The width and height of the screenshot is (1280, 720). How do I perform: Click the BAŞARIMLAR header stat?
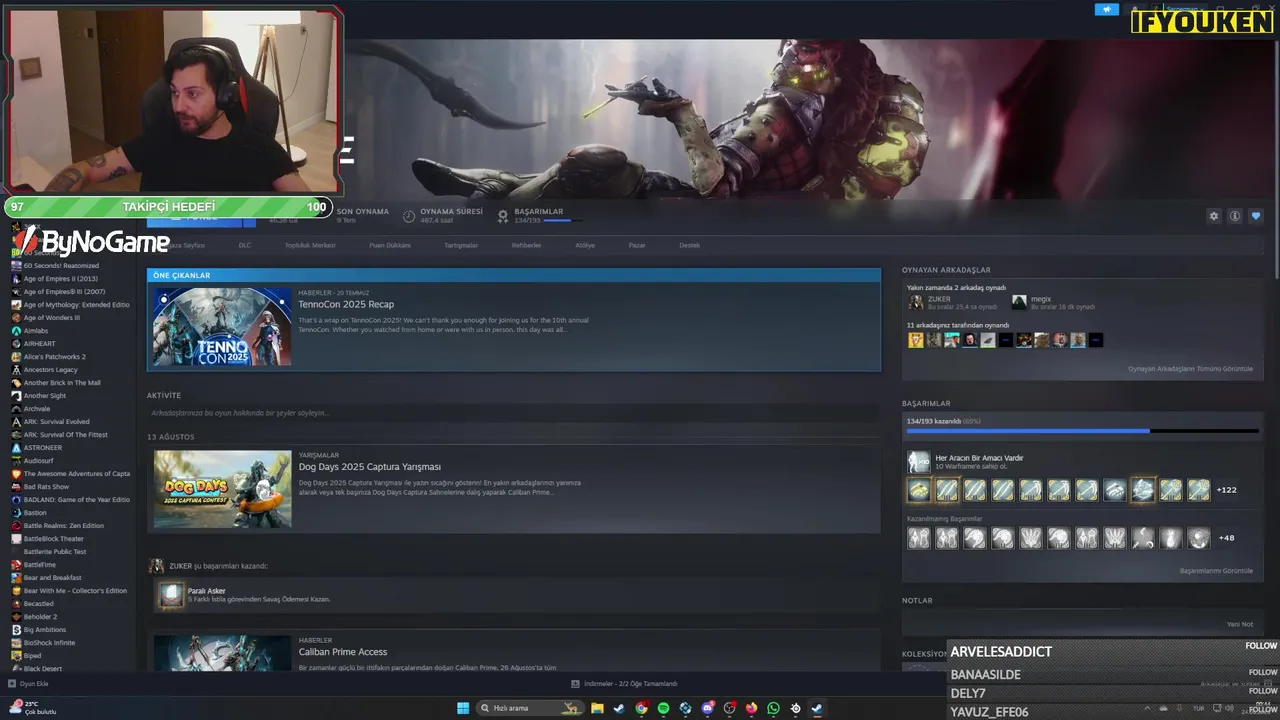pos(541,215)
